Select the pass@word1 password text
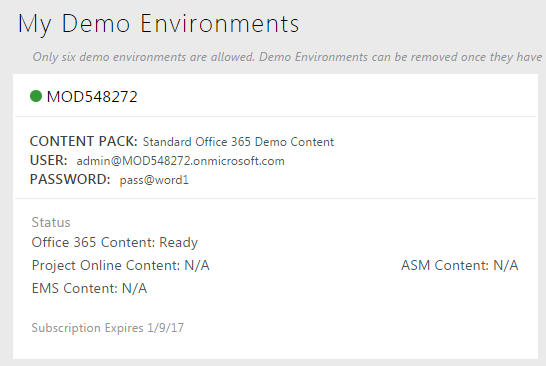Image resolution: width=546 pixels, height=366 pixels. click(154, 180)
